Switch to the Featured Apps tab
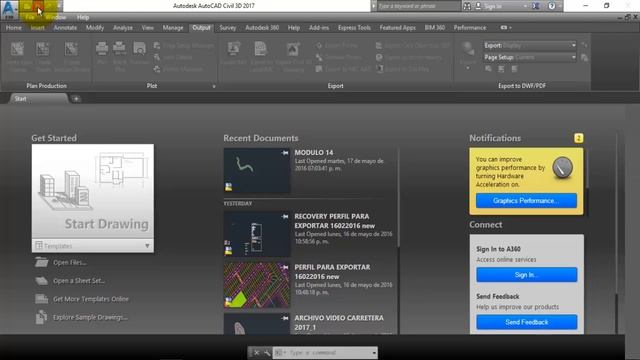640x360 pixels. (397, 28)
